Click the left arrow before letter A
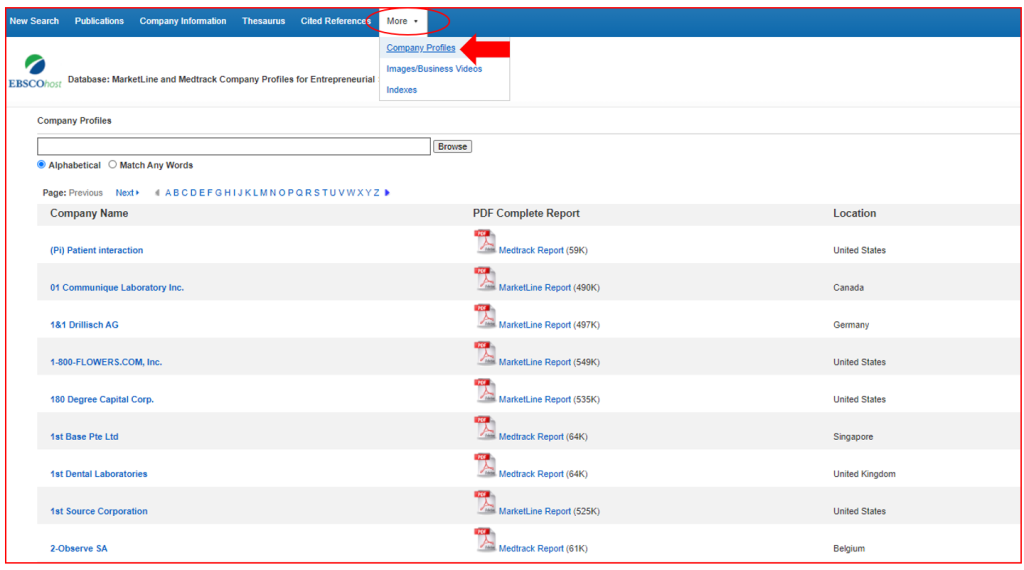The height and width of the screenshot is (570, 1024). 157,193
